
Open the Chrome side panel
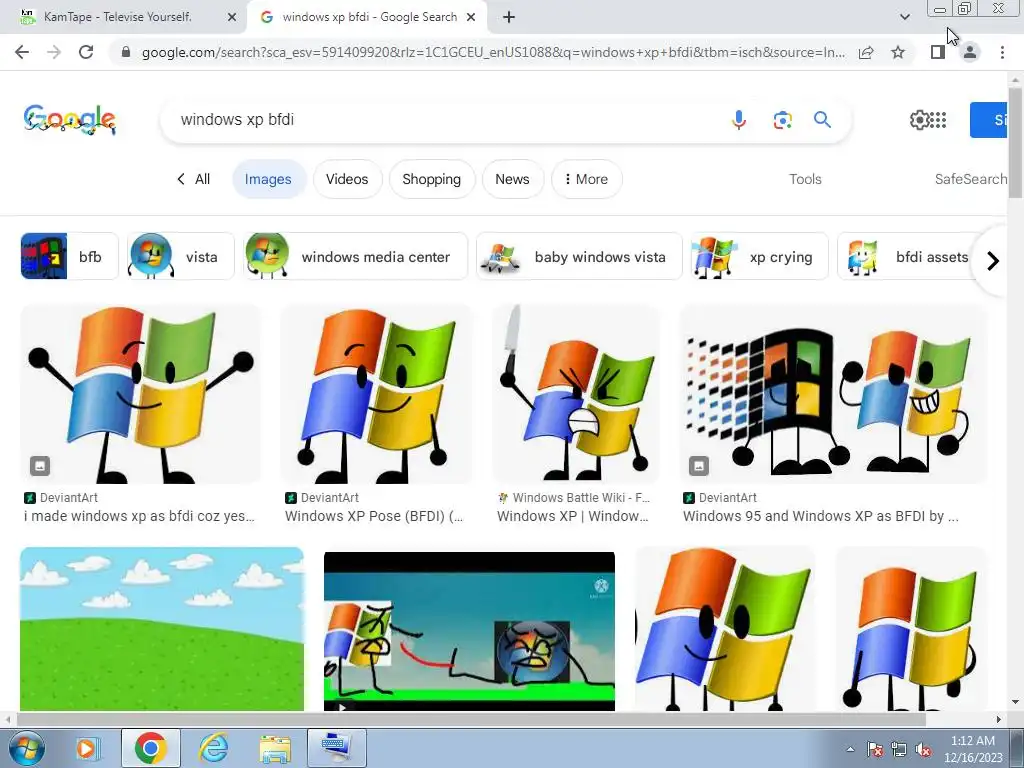(x=938, y=52)
